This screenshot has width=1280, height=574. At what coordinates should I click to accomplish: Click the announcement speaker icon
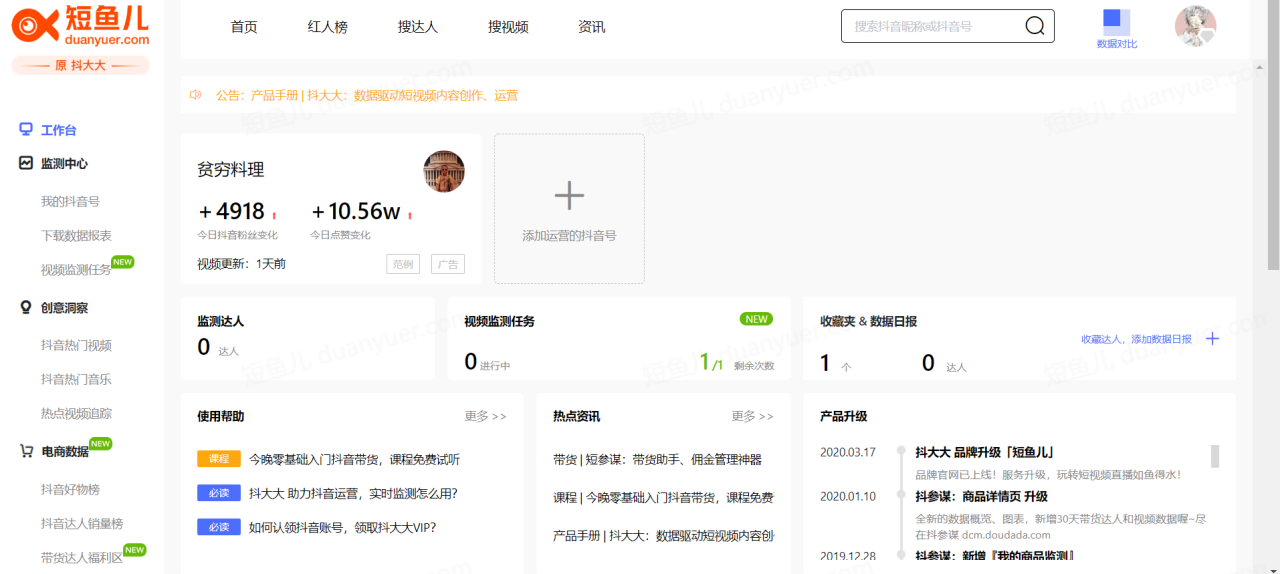coord(196,95)
